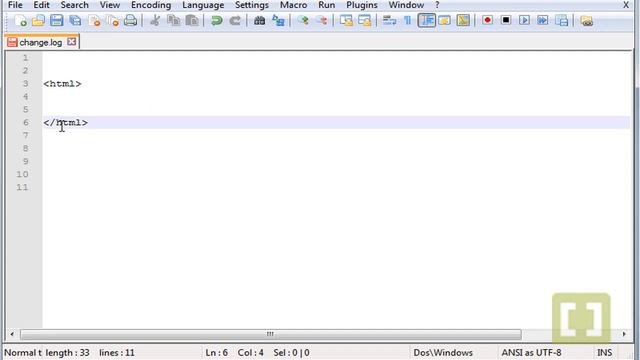This screenshot has height=360, width=640.
Task: Toggle the highlighted Indent Guide button
Action: tap(427, 20)
